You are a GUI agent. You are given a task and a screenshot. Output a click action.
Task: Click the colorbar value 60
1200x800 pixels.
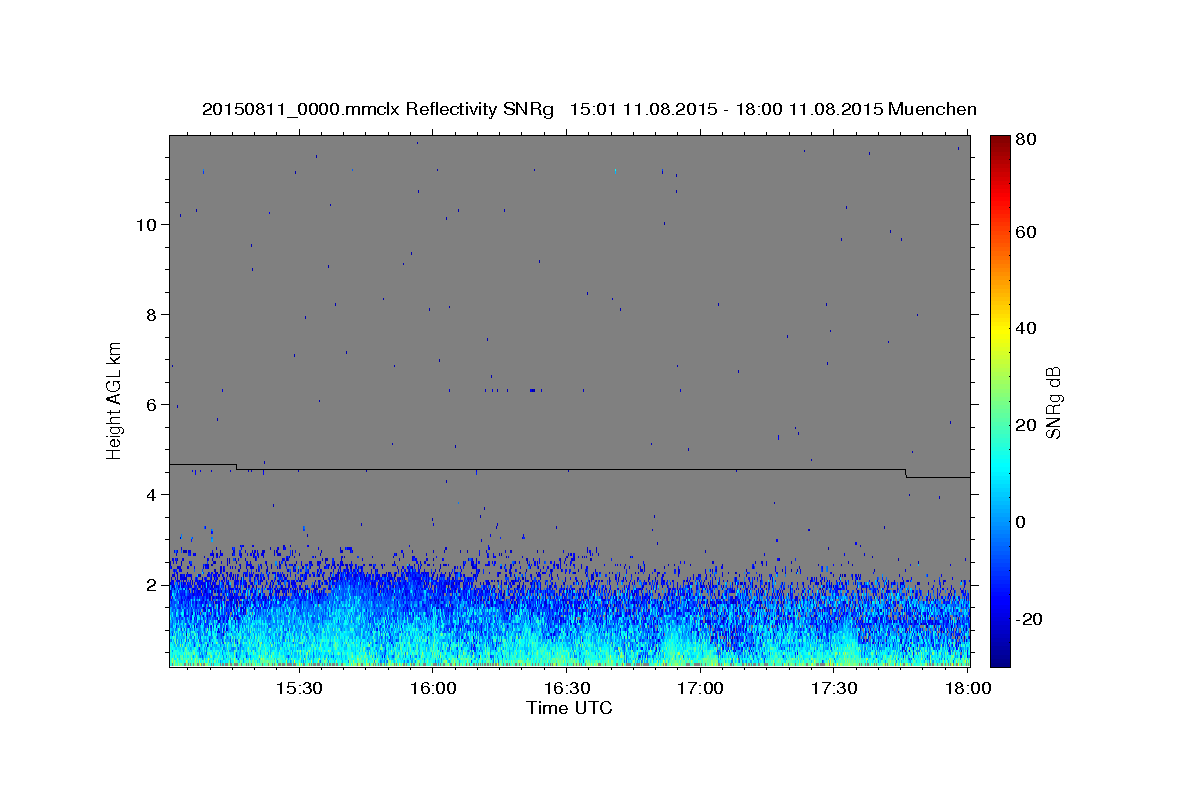click(x=1028, y=232)
